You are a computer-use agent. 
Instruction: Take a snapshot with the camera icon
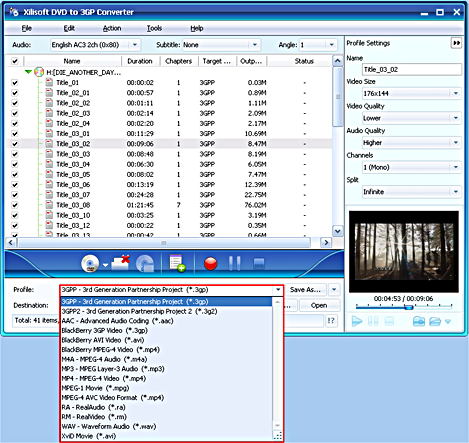pyautogui.click(x=419, y=321)
